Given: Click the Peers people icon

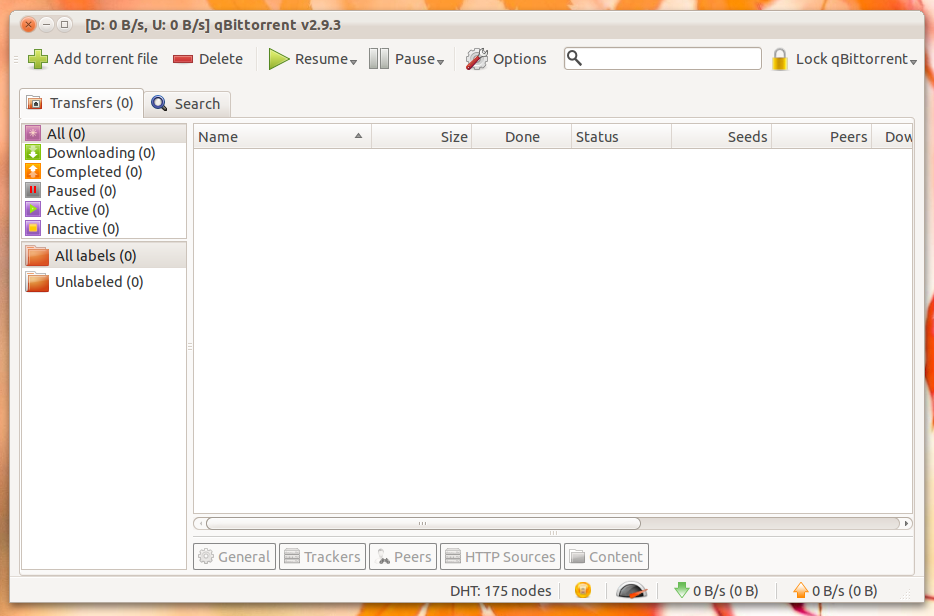Looking at the screenshot, I should click(383, 556).
